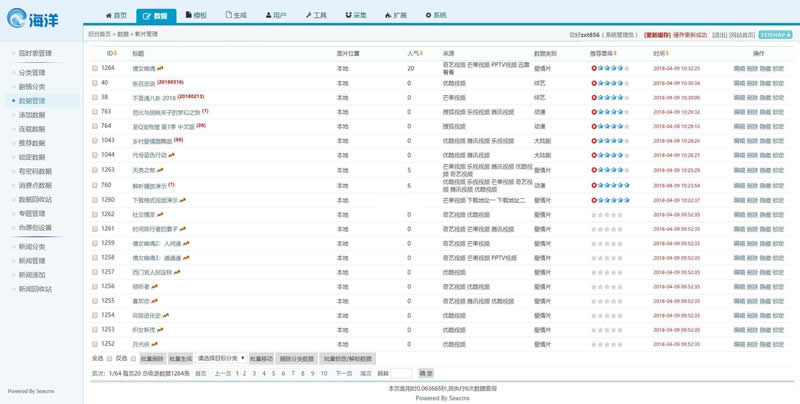This screenshot has height=404, width=800.
Task: Switch to the 模板 tab
Action: coord(197,16)
